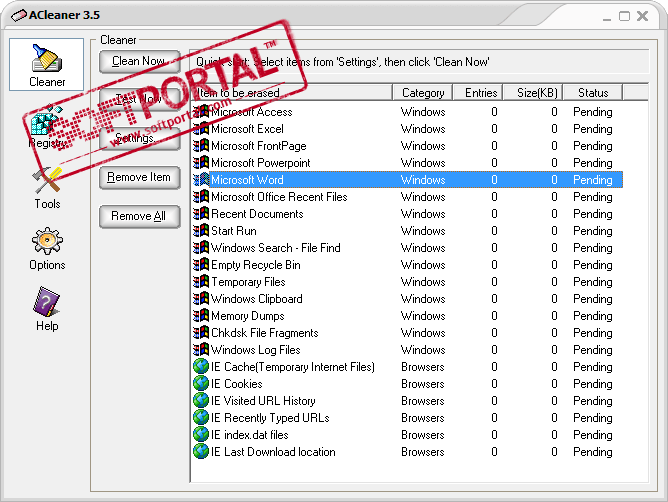Select the Microsoft Powerpoint text label
The width and height of the screenshot is (668, 502).
[x=261, y=163]
